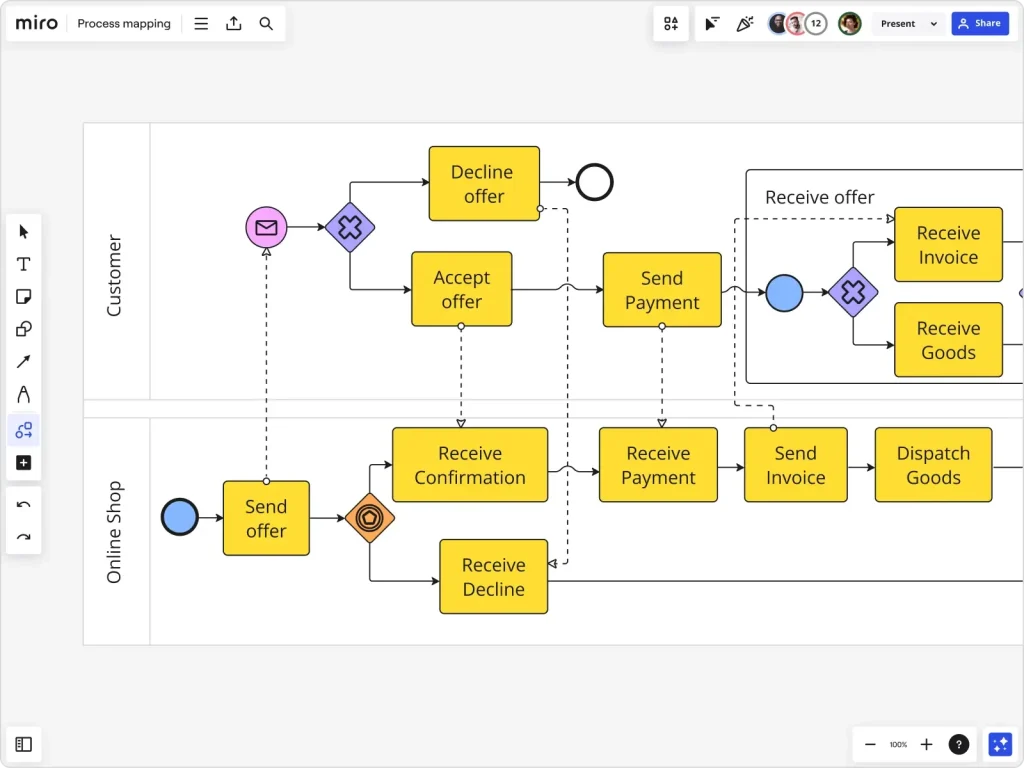Click the plus more tools icon

tap(24, 463)
